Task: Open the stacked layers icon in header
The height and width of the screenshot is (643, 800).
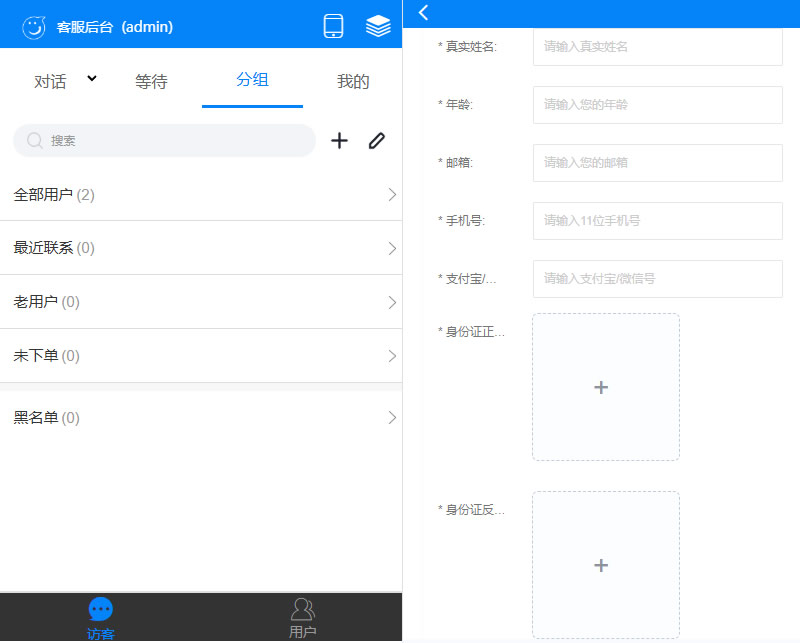Action: click(378, 27)
